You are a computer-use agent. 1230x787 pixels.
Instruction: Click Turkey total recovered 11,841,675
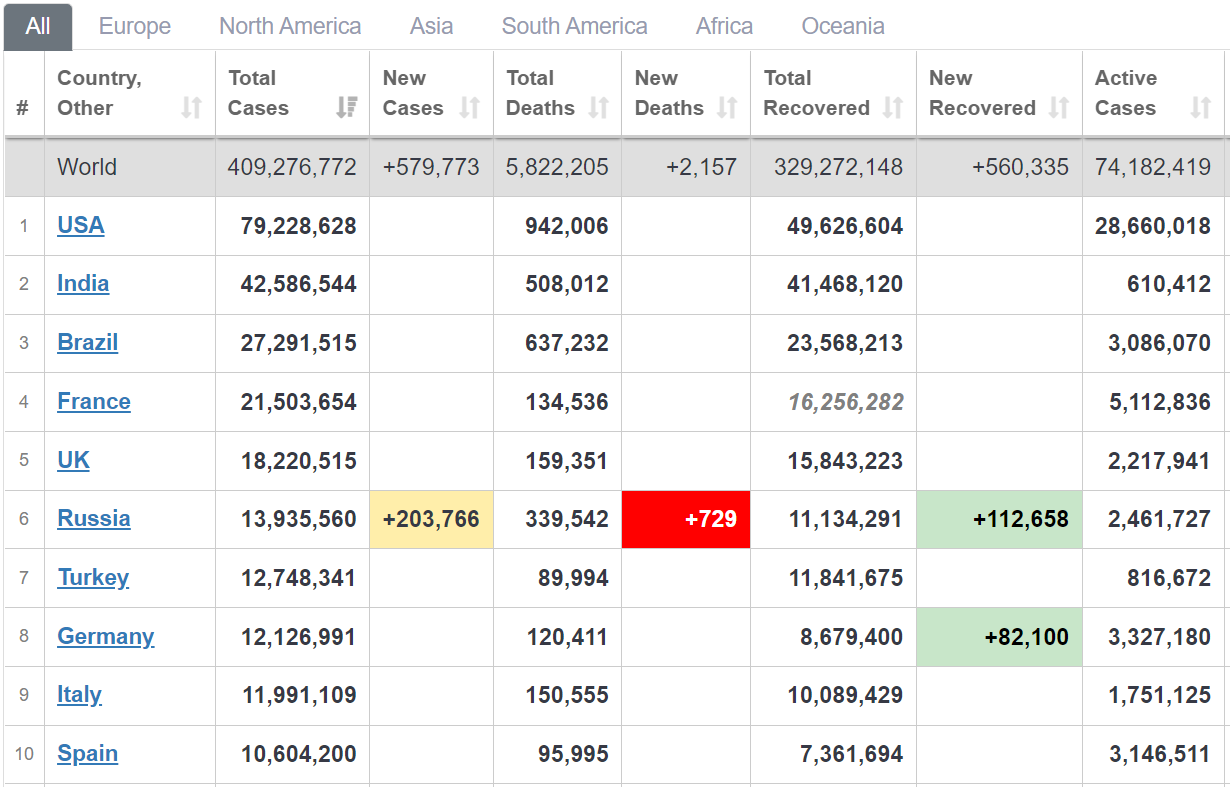point(846,579)
